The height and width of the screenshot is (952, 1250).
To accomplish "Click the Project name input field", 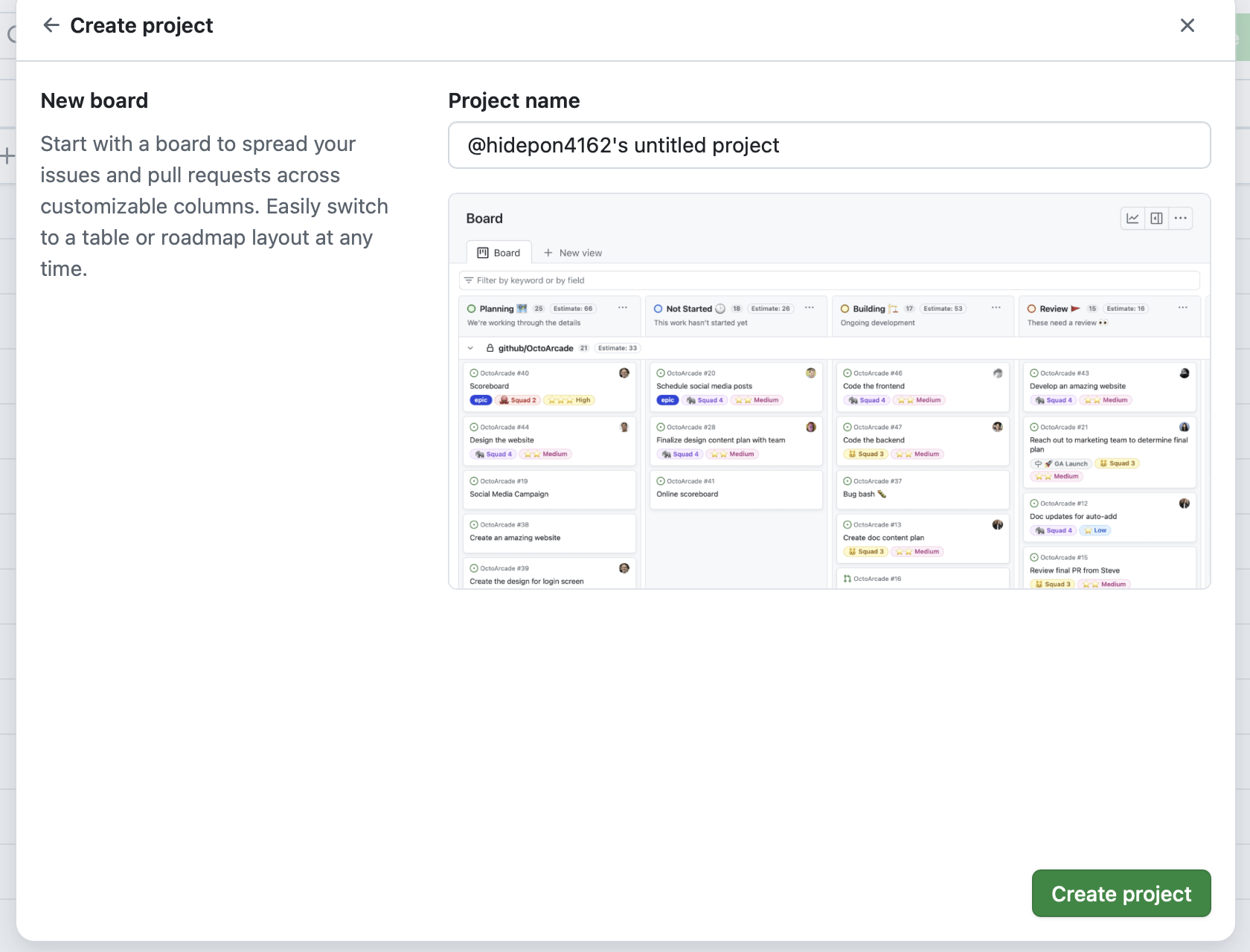I will tap(829, 145).
